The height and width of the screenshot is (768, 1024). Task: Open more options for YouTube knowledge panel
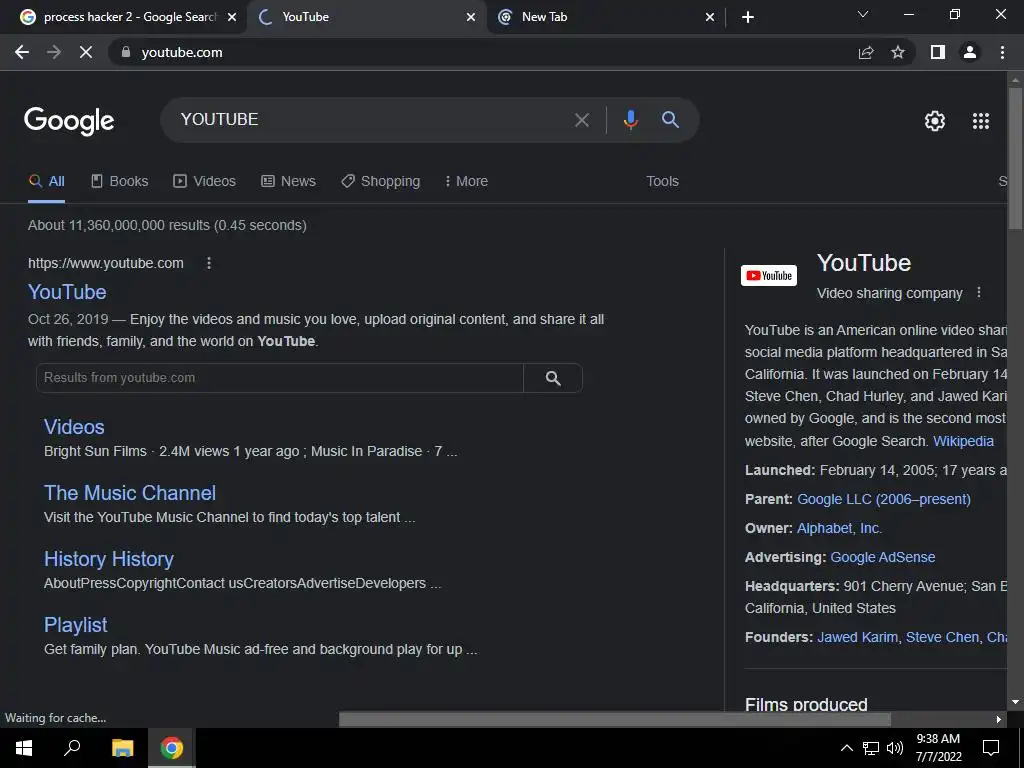tap(978, 293)
